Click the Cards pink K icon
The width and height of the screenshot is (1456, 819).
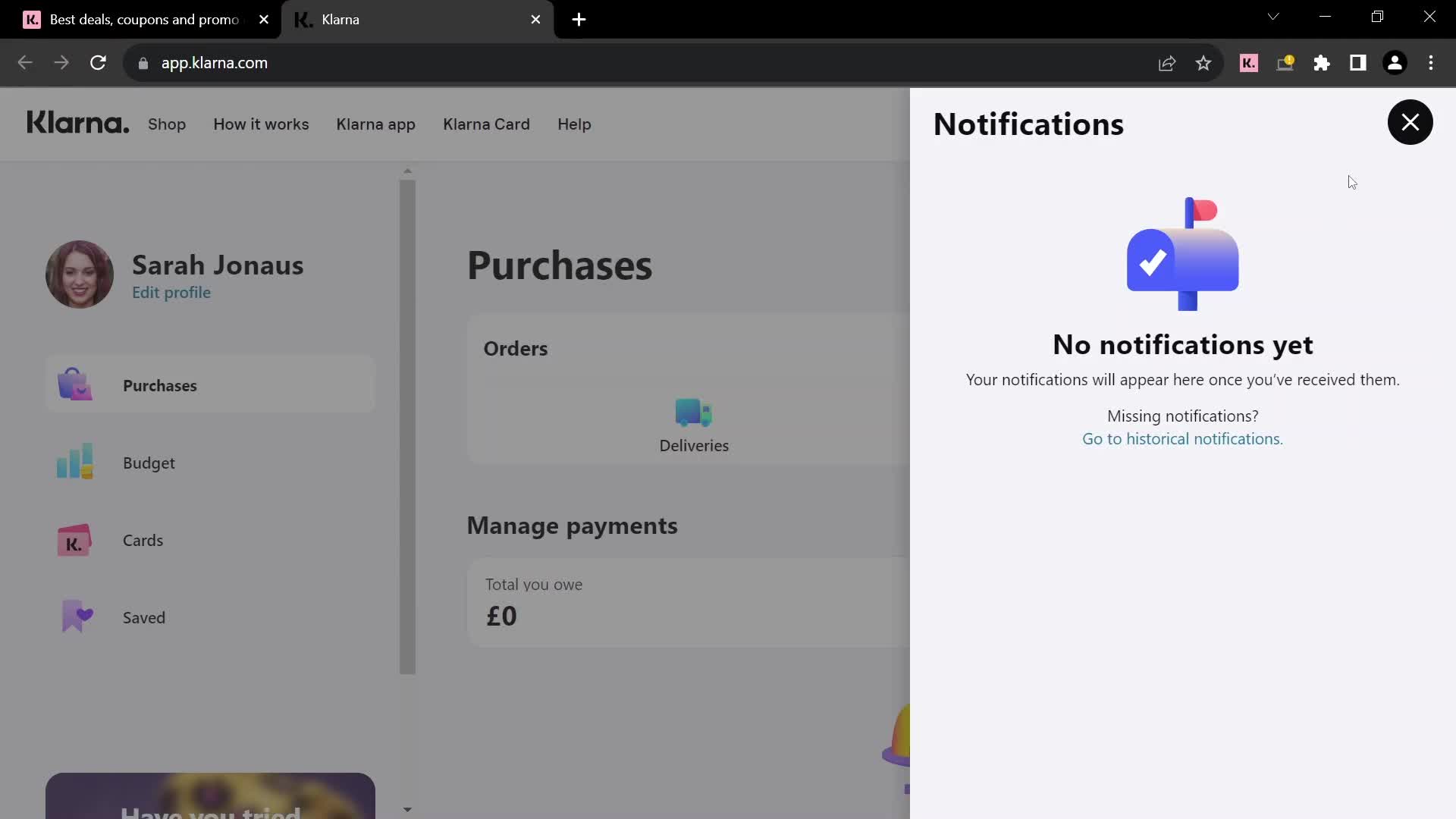[74, 540]
